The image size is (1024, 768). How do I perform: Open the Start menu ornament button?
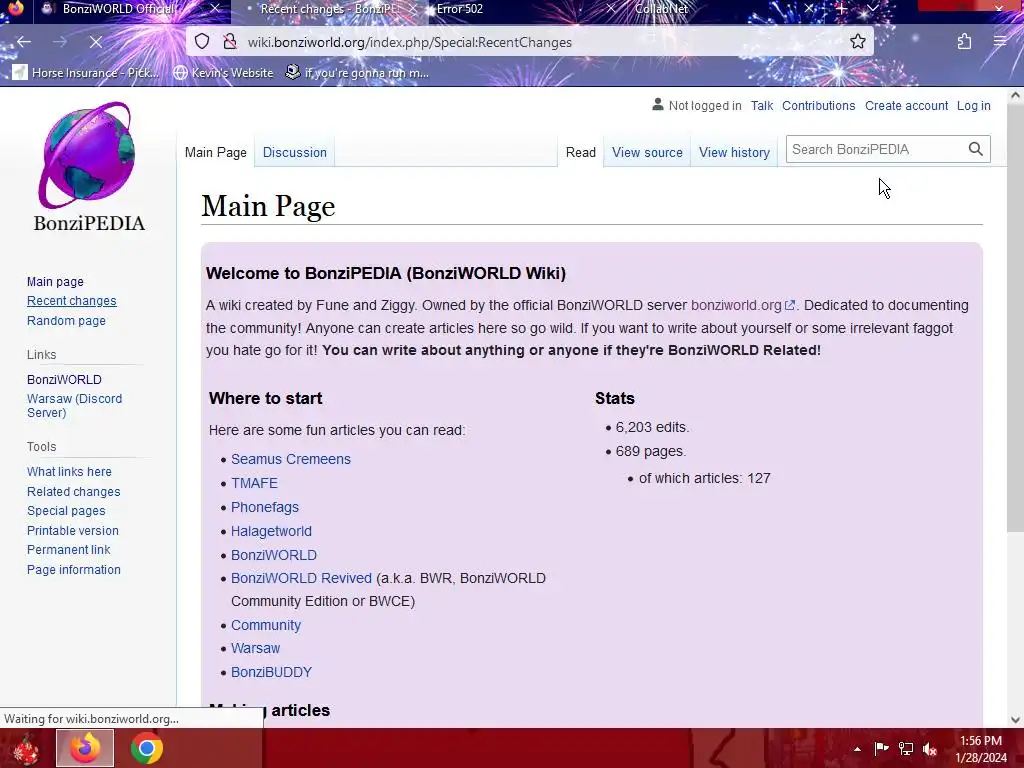point(25,748)
